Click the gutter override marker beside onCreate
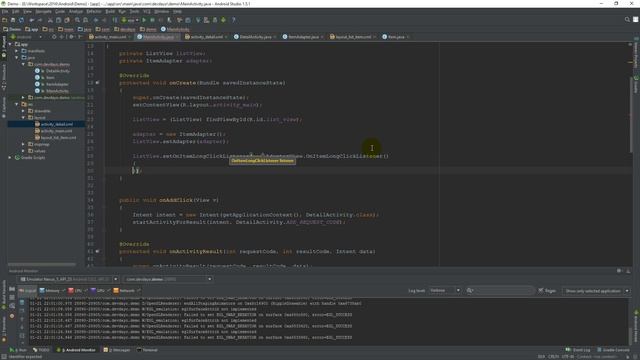Image resolution: width=640 pixels, height=360 pixels. [x=98, y=82]
